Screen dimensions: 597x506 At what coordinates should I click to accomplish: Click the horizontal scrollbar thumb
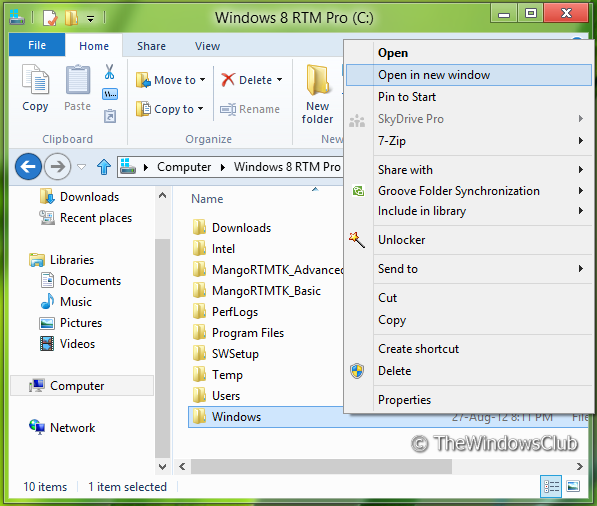click(321, 466)
